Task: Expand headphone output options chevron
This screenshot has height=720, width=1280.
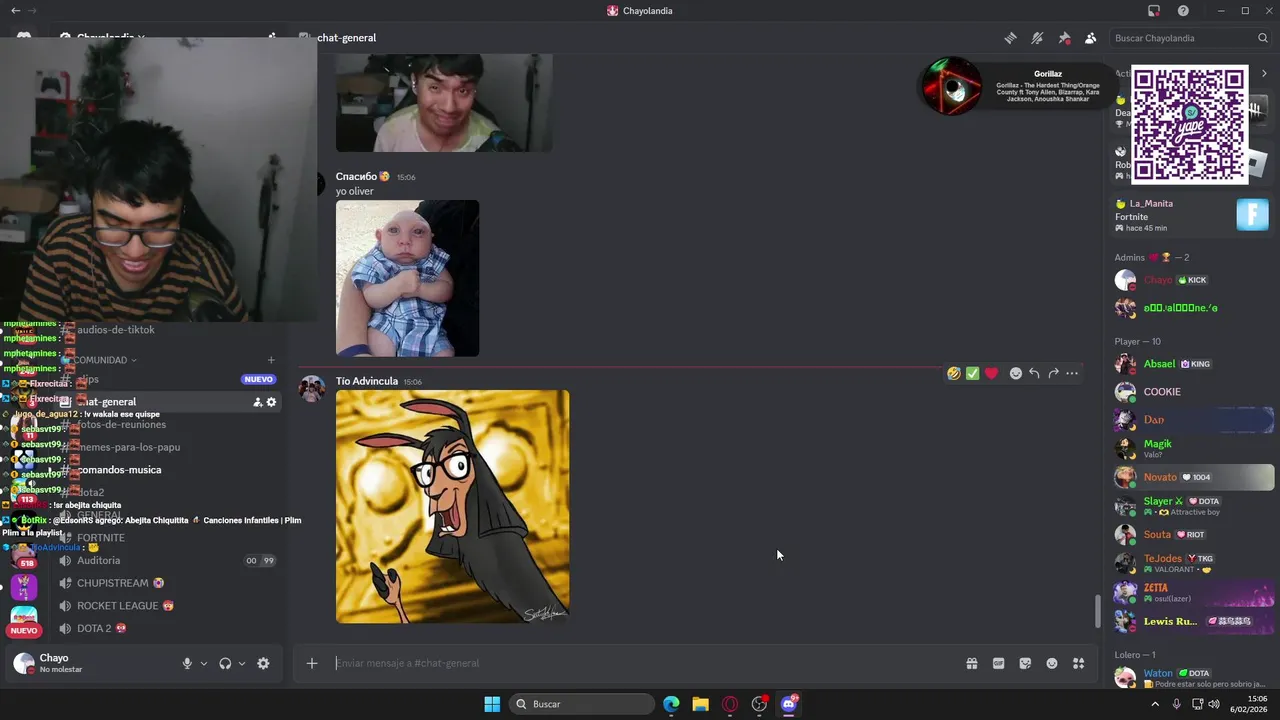Action: click(242, 663)
